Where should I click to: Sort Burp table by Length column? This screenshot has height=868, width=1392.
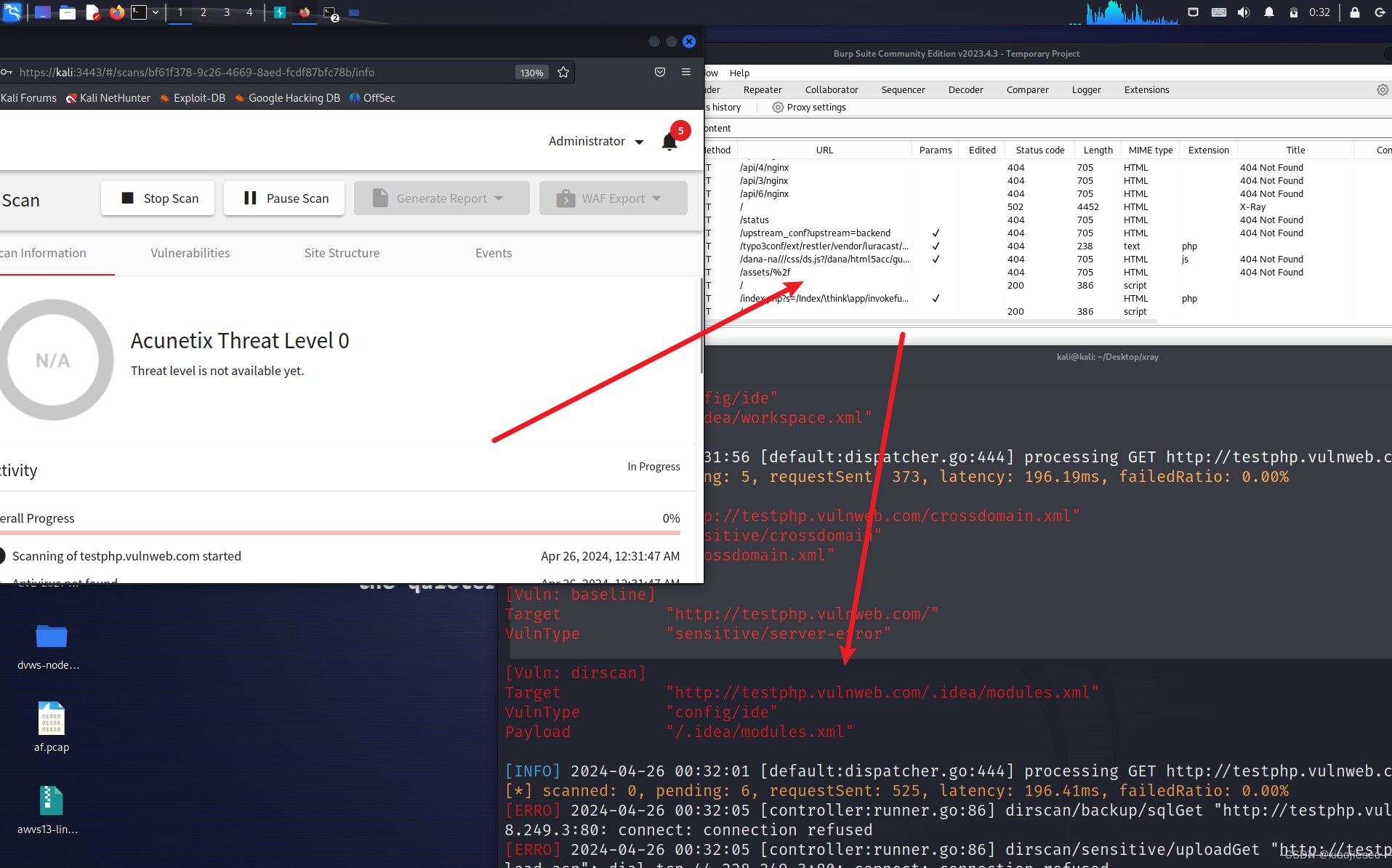tap(1098, 150)
